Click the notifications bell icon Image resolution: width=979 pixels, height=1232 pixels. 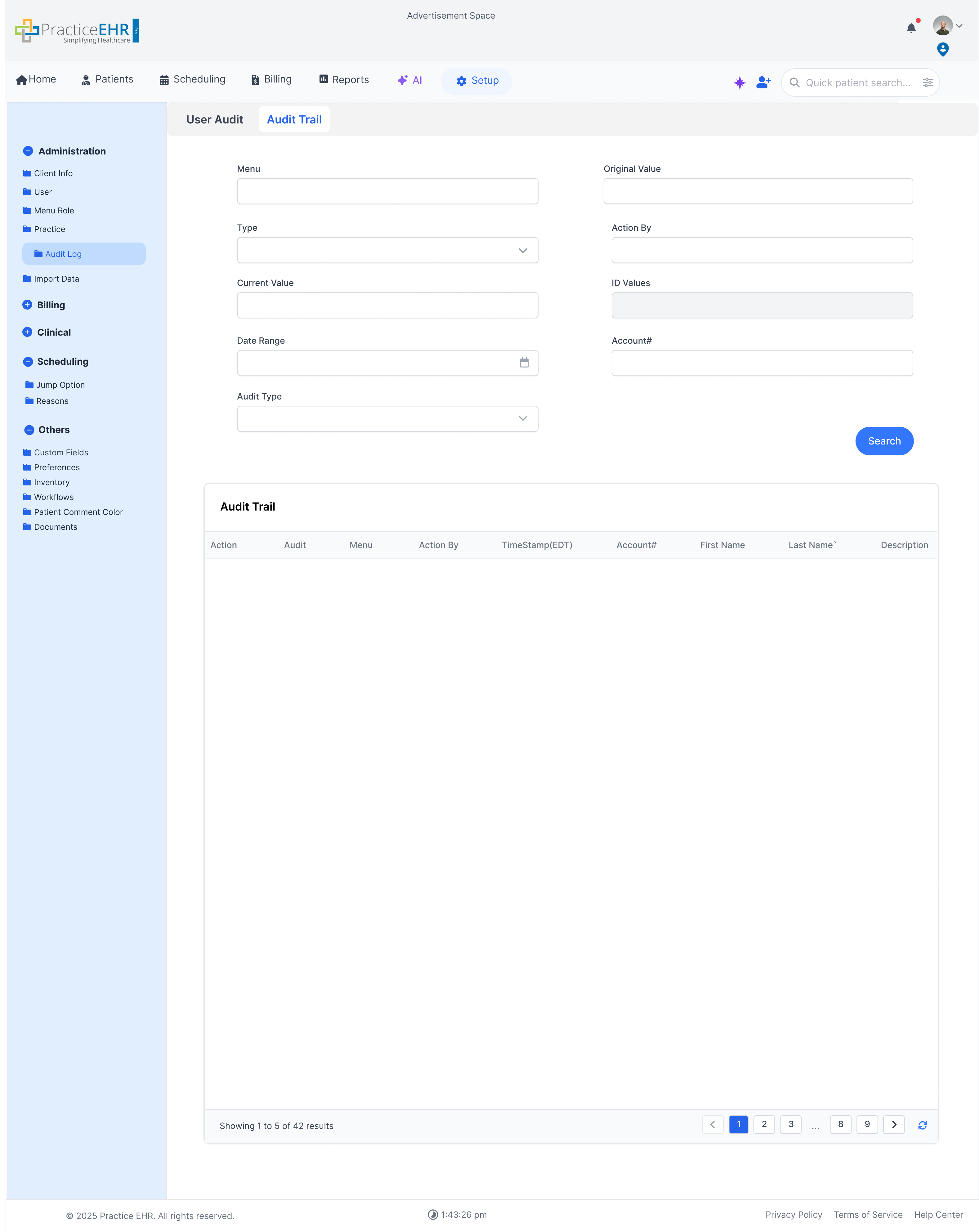[x=911, y=28]
